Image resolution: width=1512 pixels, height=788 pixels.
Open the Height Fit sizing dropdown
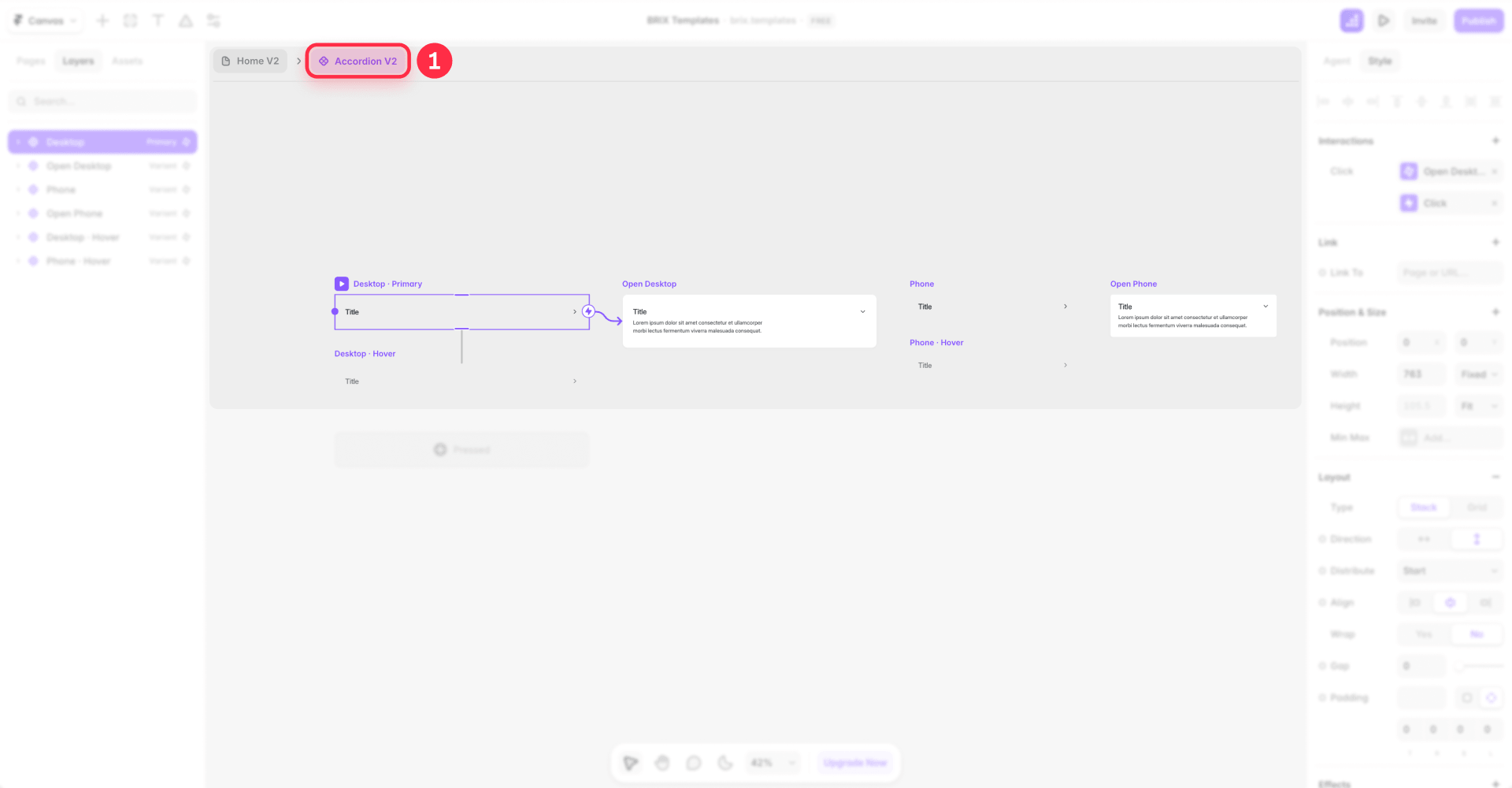(1479, 406)
